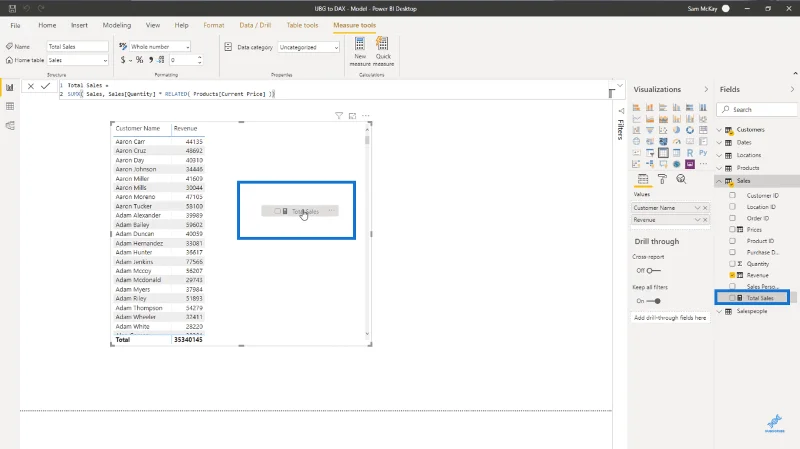
Task: Apply currency format with dollar sign
Action: [x=123, y=60]
